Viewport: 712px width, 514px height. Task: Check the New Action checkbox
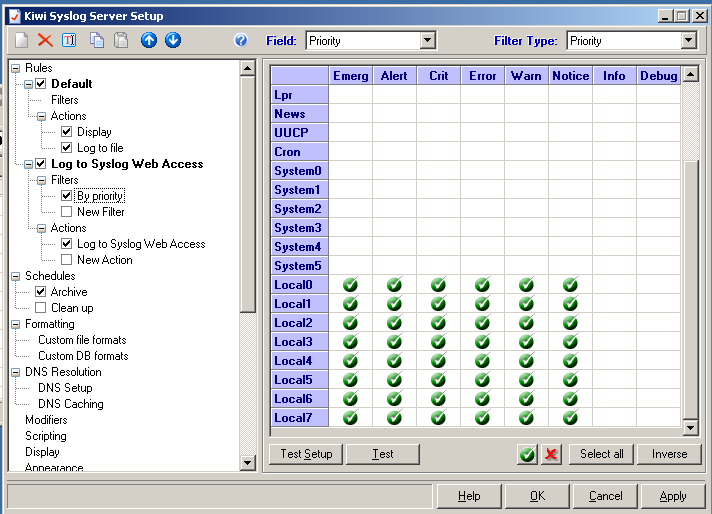(66, 260)
